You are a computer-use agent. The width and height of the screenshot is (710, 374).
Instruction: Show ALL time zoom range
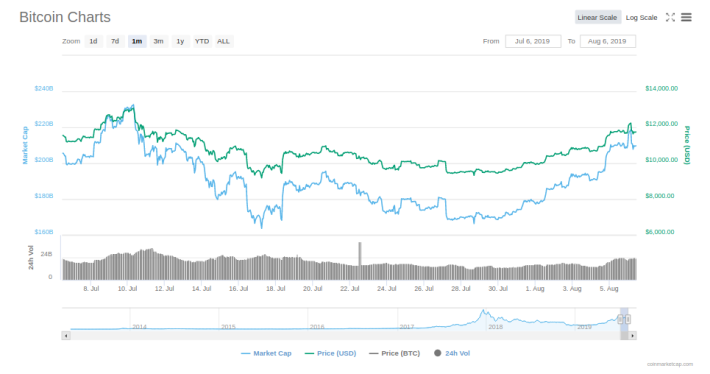coord(223,41)
